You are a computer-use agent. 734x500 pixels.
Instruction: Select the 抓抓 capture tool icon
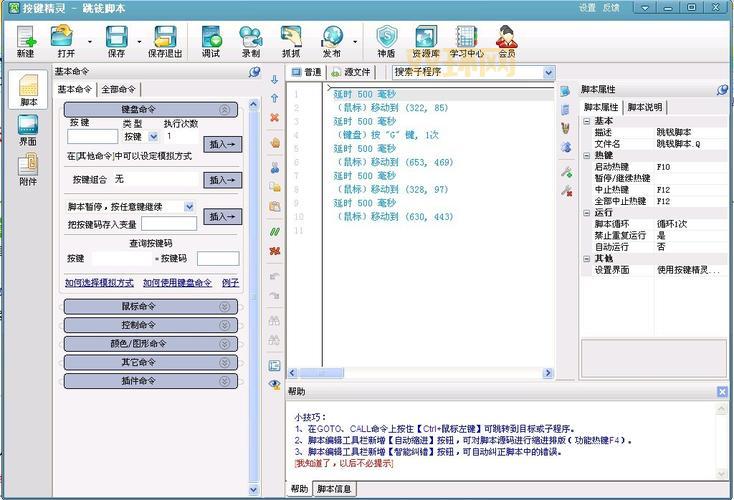point(291,41)
